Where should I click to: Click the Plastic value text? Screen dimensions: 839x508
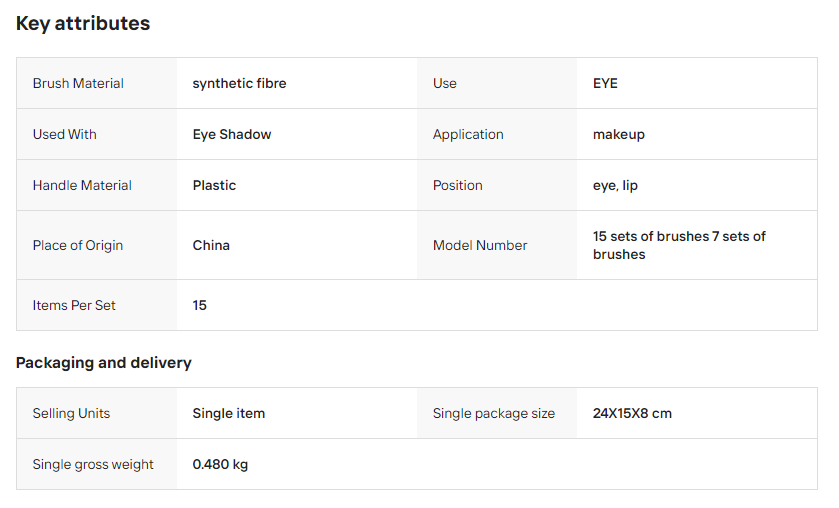(214, 185)
